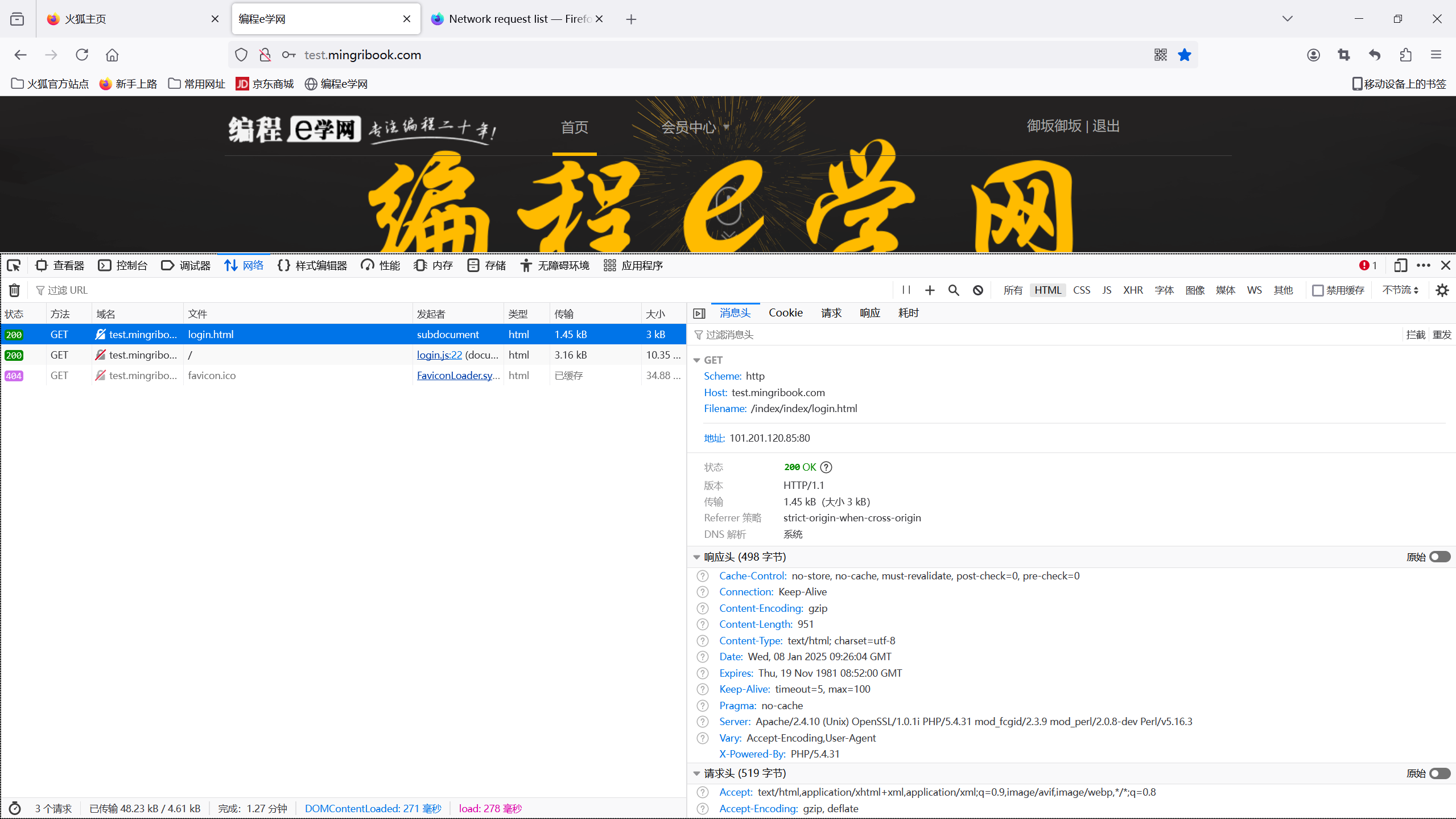Switch to the 查看器 devtools tab
This screenshot has height=819, width=1456.
60,265
